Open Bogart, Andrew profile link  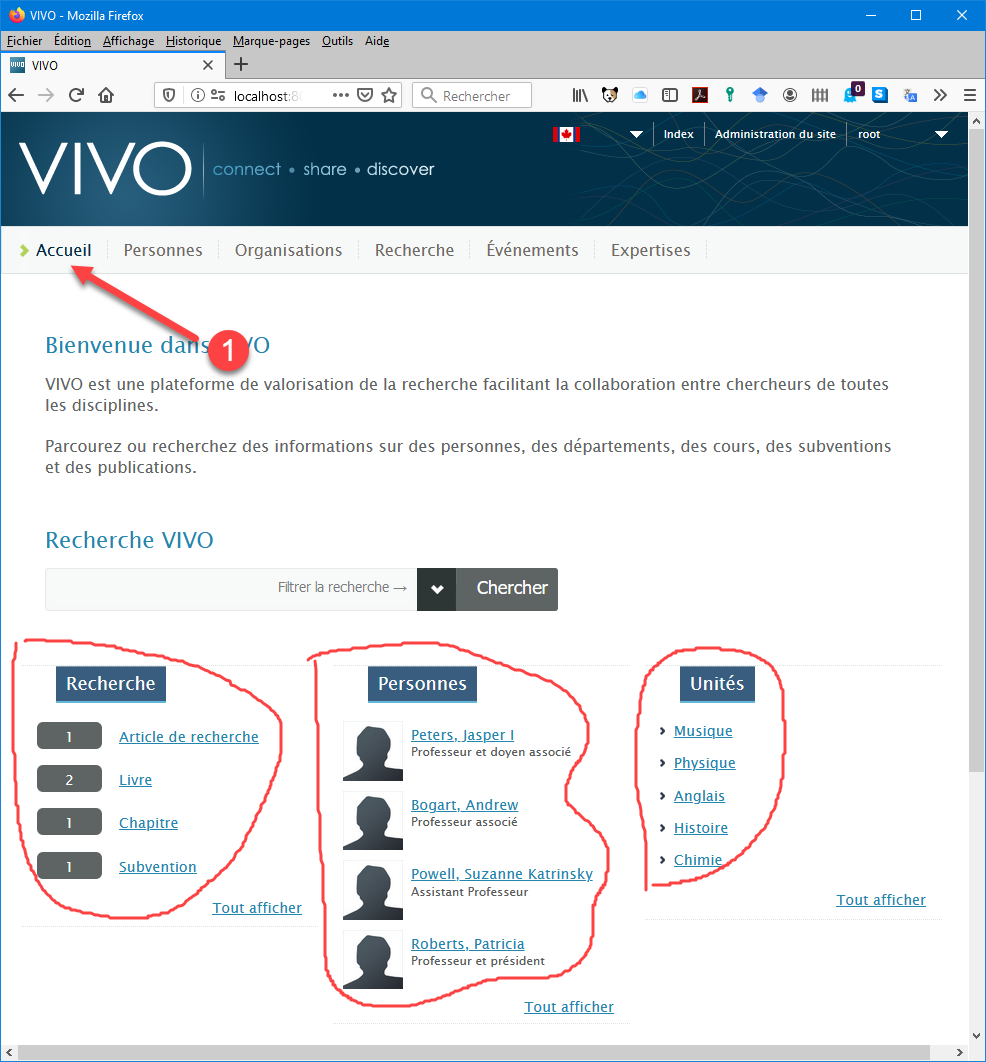465,805
